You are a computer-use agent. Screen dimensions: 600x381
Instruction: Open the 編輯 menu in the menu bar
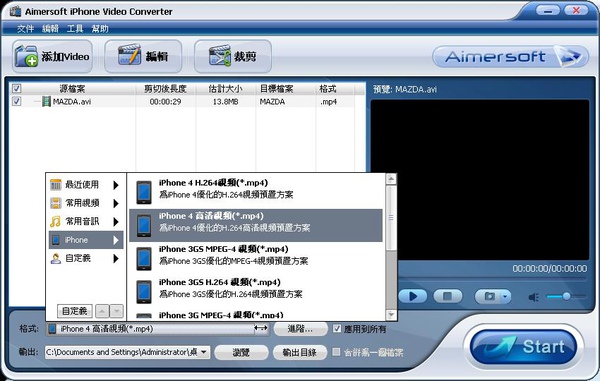click(51, 29)
